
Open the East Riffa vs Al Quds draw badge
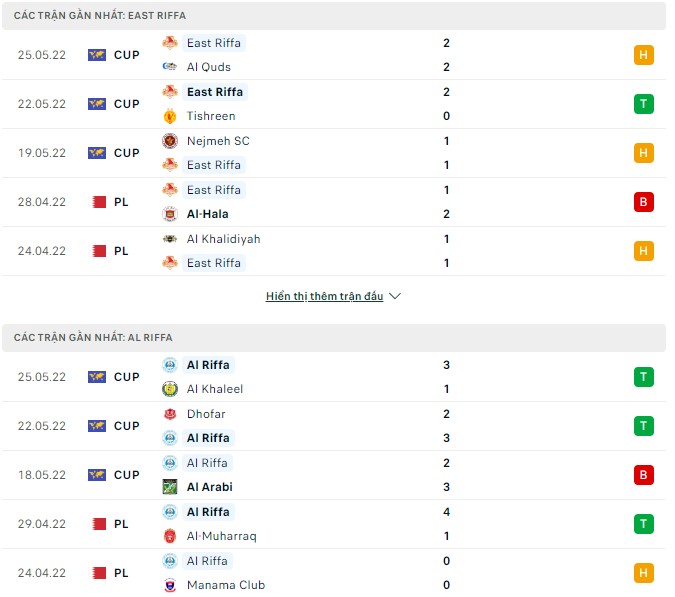[644, 55]
